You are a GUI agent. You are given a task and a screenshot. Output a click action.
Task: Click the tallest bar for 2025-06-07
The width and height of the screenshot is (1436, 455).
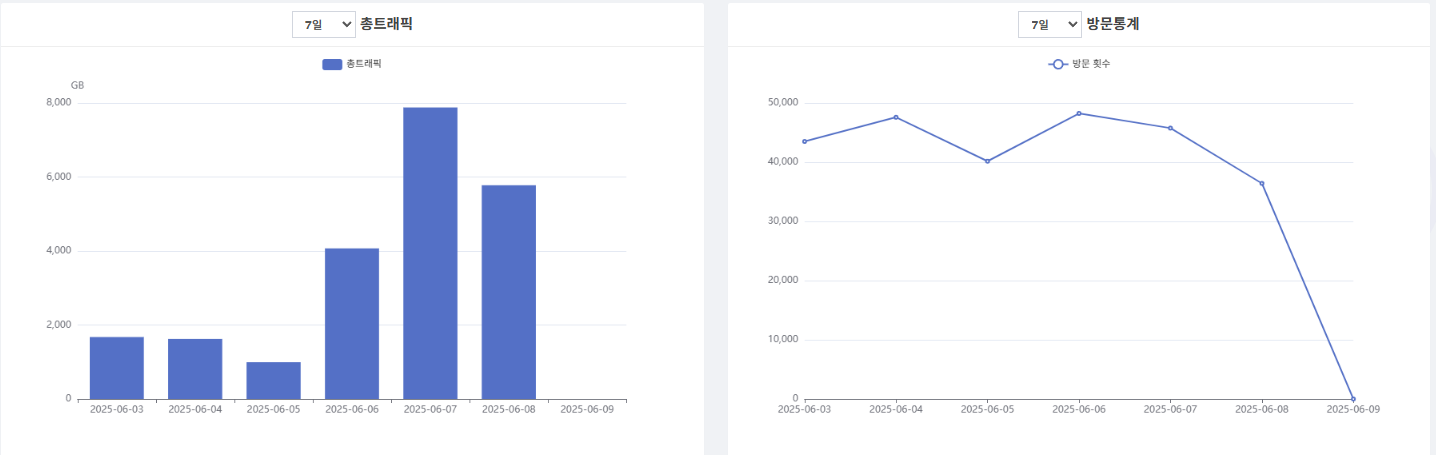[430, 252]
